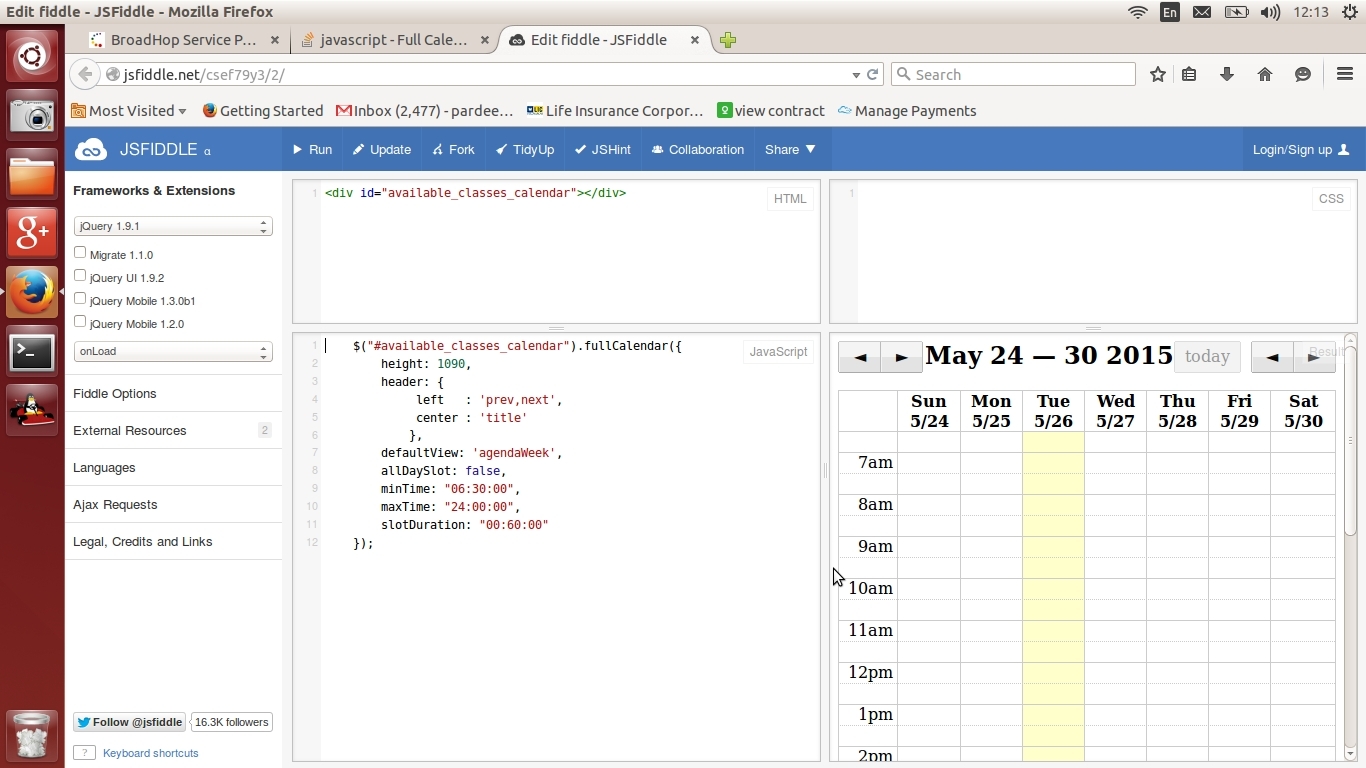Click the right-side prev arrow in calendar
Viewport: 1366px width, 768px height.
pyautogui.click(x=1272, y=357)
